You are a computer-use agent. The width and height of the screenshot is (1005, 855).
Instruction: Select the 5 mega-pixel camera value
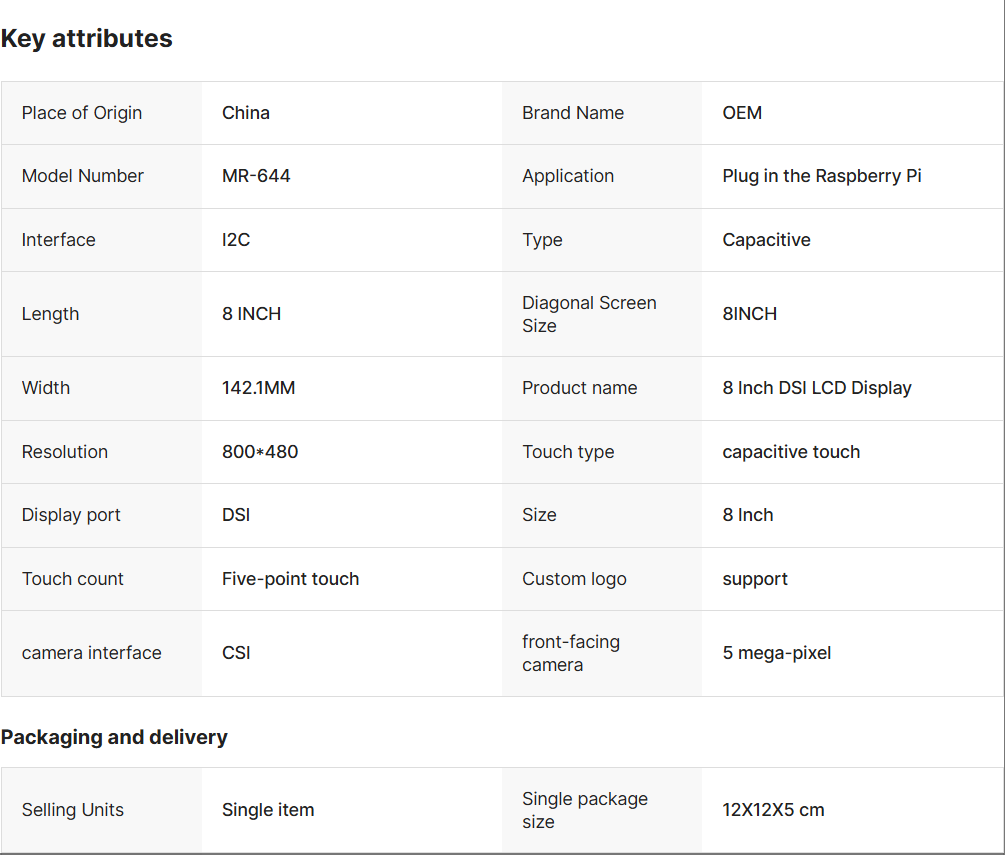777,653
